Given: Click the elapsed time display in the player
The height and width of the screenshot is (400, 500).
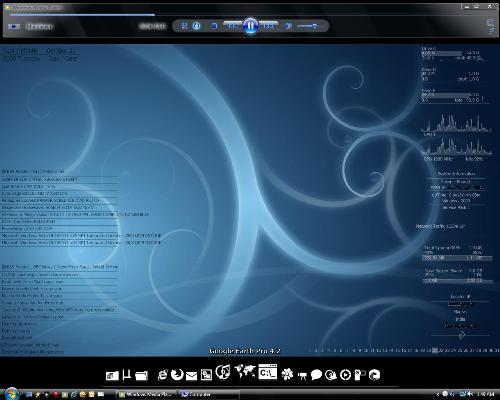Looking at the screenshot, I should pos(152,26).
